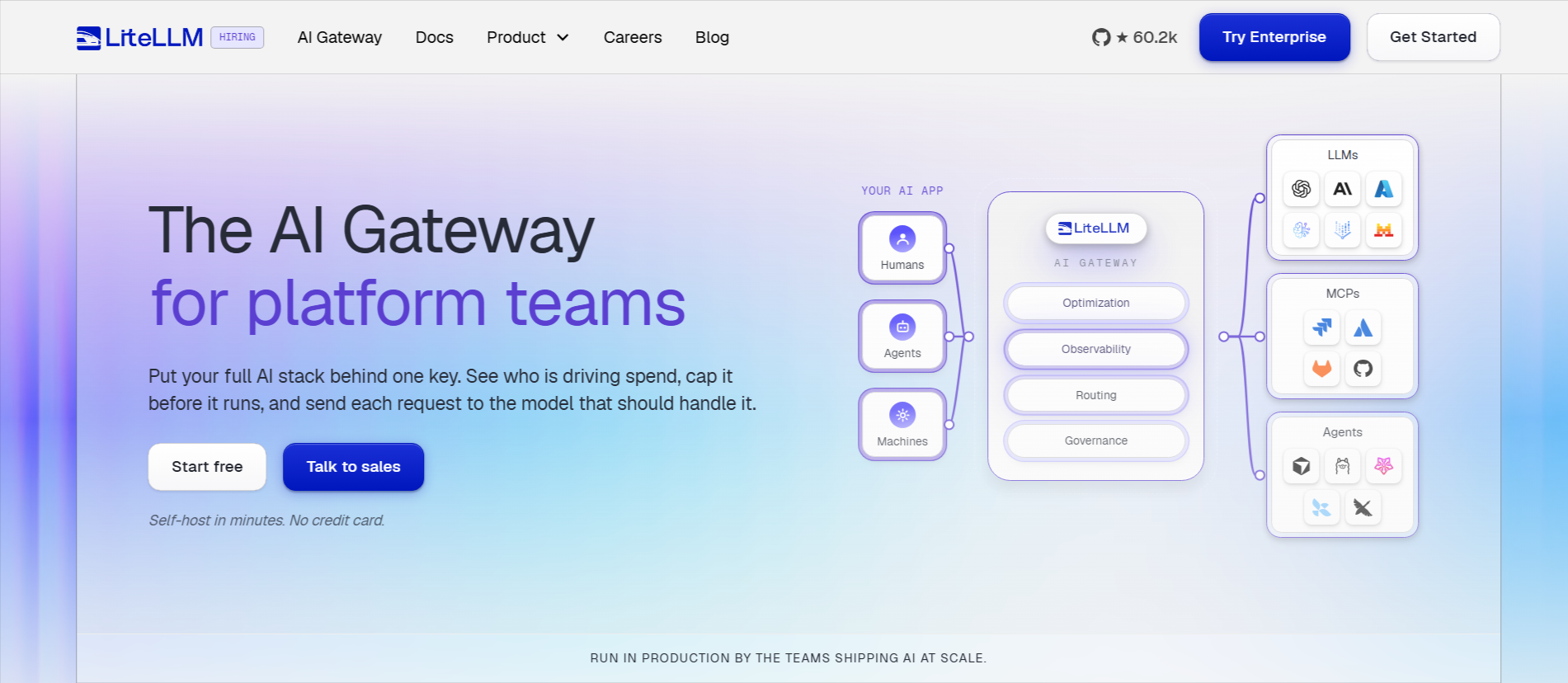
Task: Click the Atlassian logo in MCPs
Action: [1363, 327]
